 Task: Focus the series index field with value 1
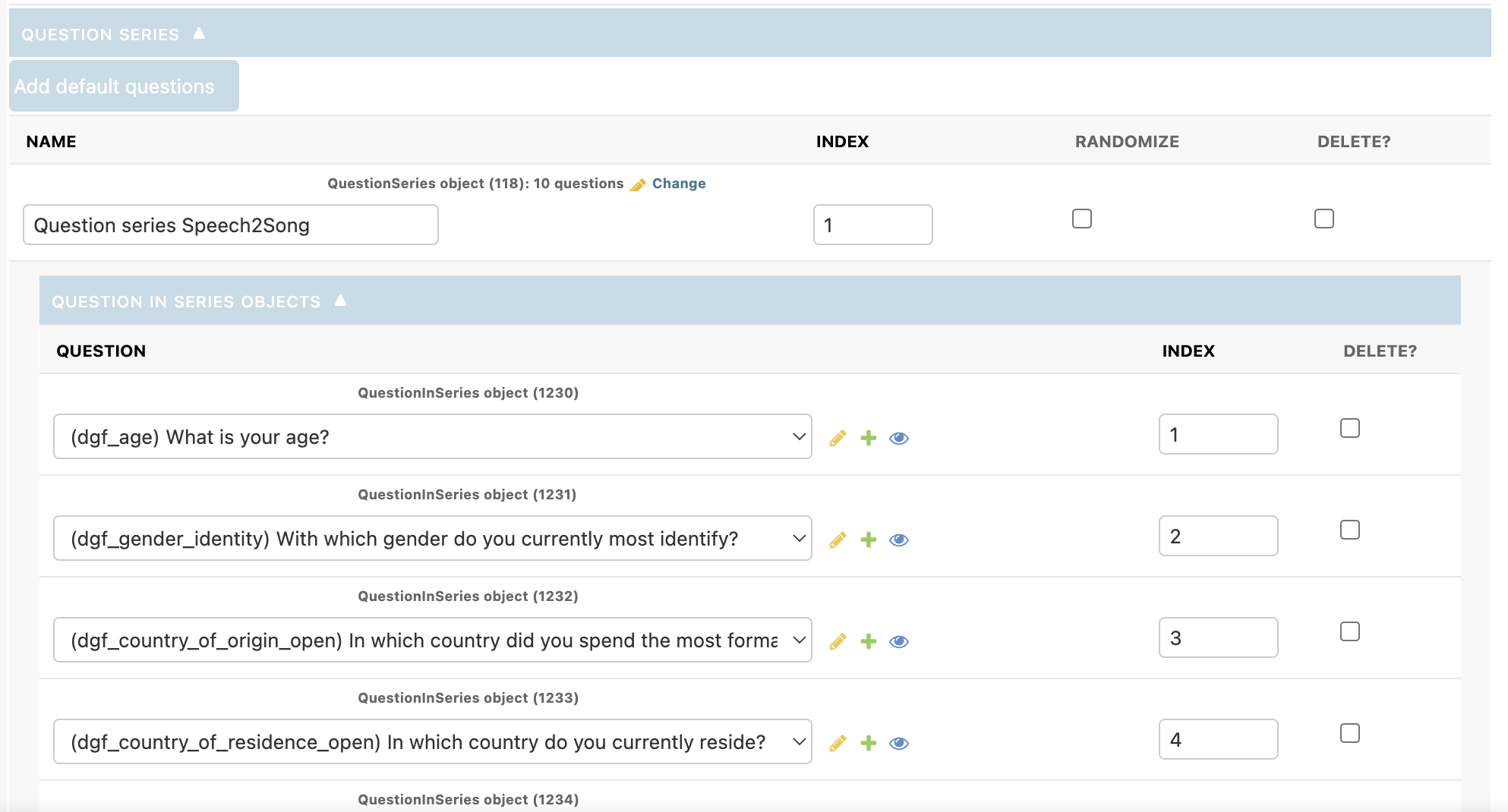[x=873, y=225]
